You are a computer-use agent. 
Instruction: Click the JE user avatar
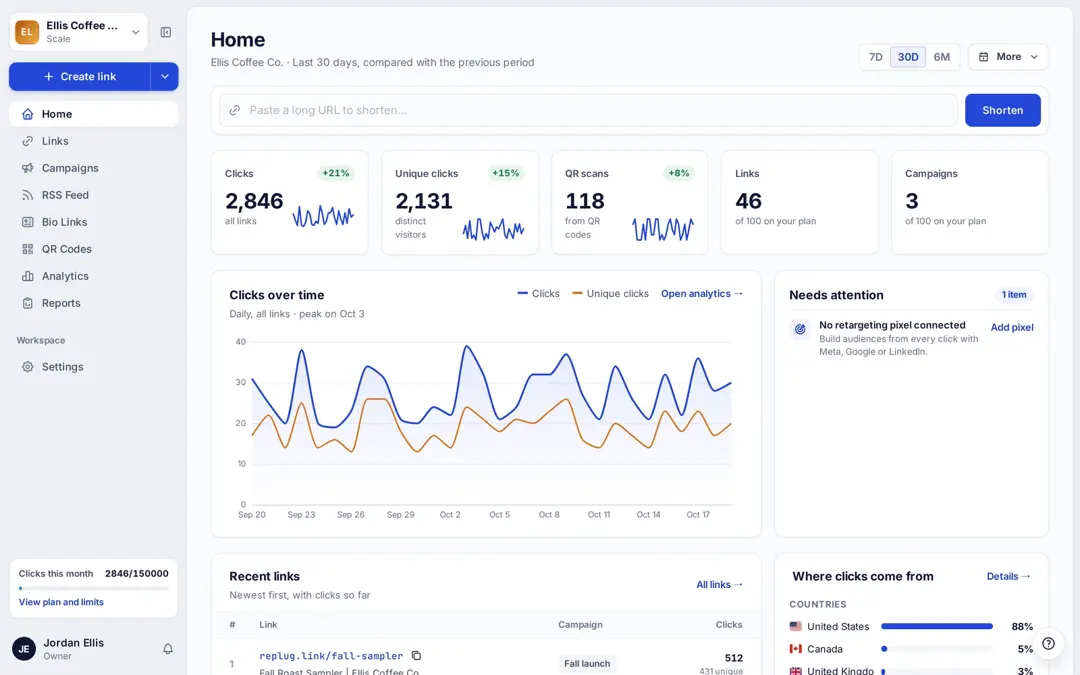coord(24,649)
